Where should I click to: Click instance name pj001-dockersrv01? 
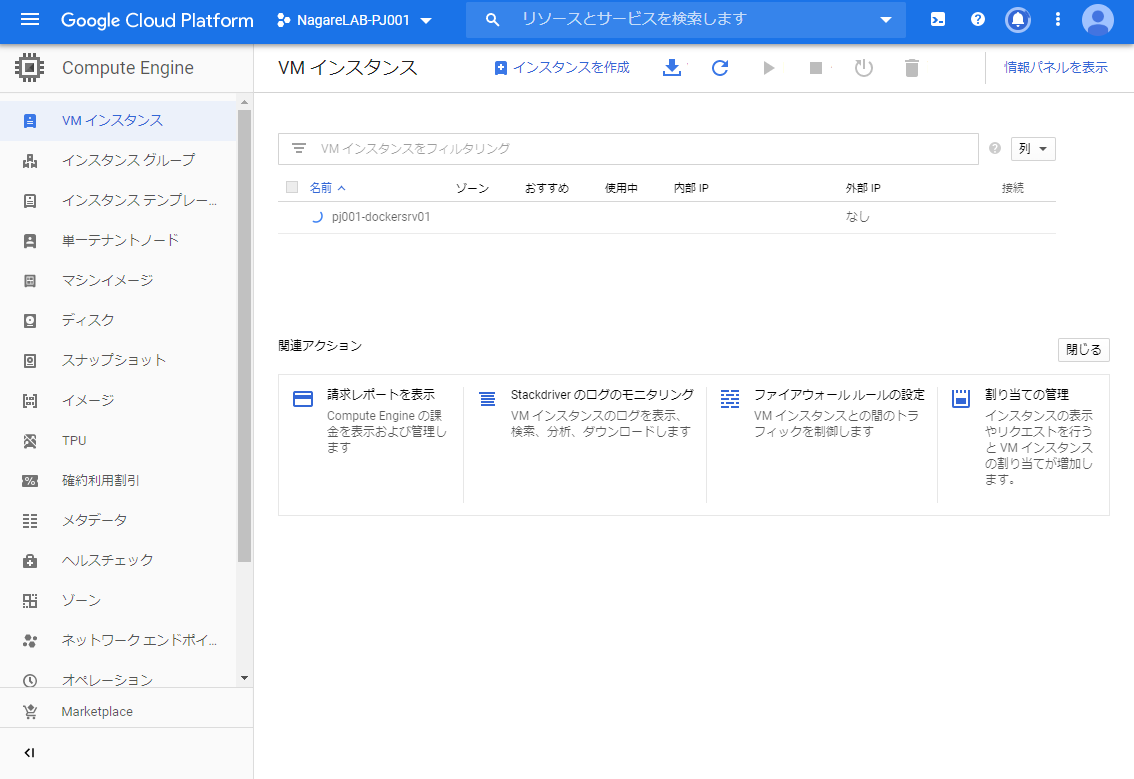click(x=381, y=217)
